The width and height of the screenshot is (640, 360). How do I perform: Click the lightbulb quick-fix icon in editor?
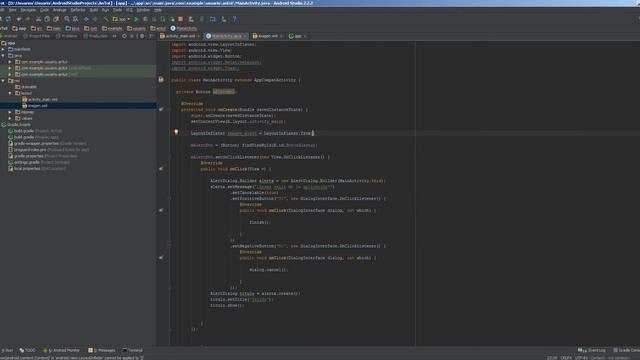coord(176,132)
